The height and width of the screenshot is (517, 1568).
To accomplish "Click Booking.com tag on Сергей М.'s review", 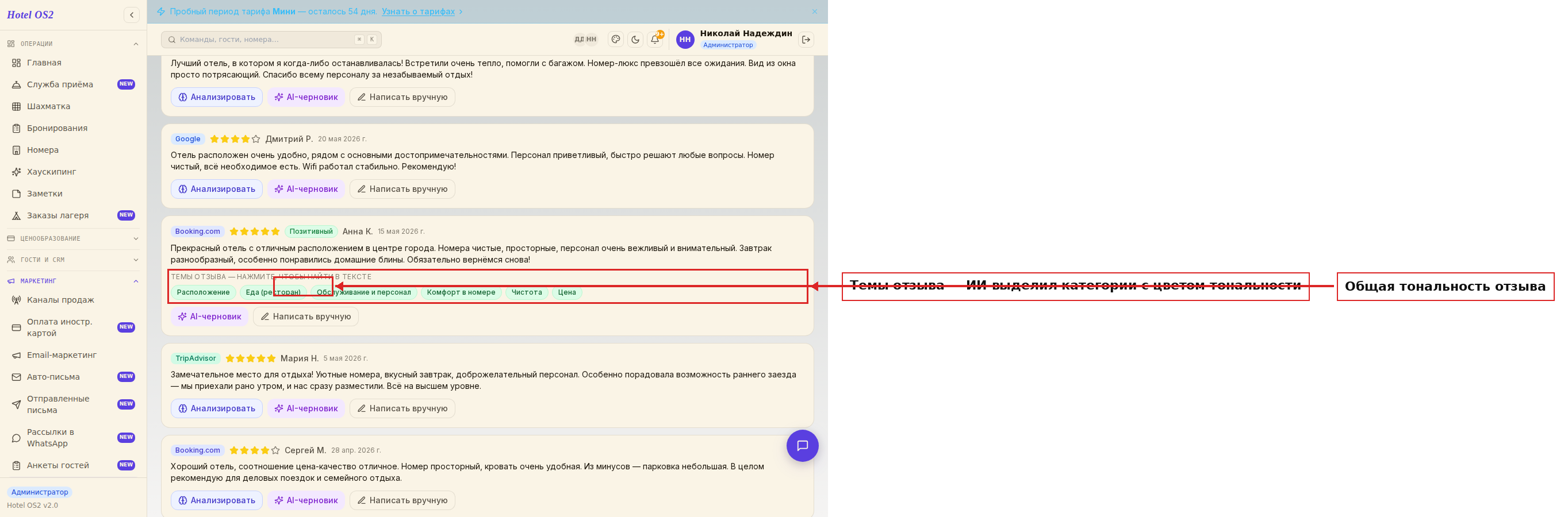I will (198, 451).
